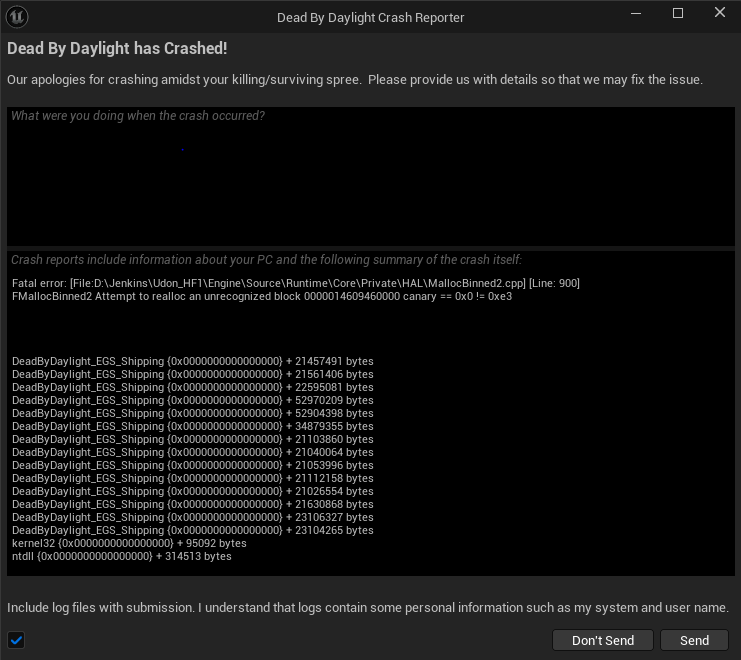Screen dimensions: 741x660
Task: Click the first stack line + 21457491 bytes
Action: tap(192, 361)
